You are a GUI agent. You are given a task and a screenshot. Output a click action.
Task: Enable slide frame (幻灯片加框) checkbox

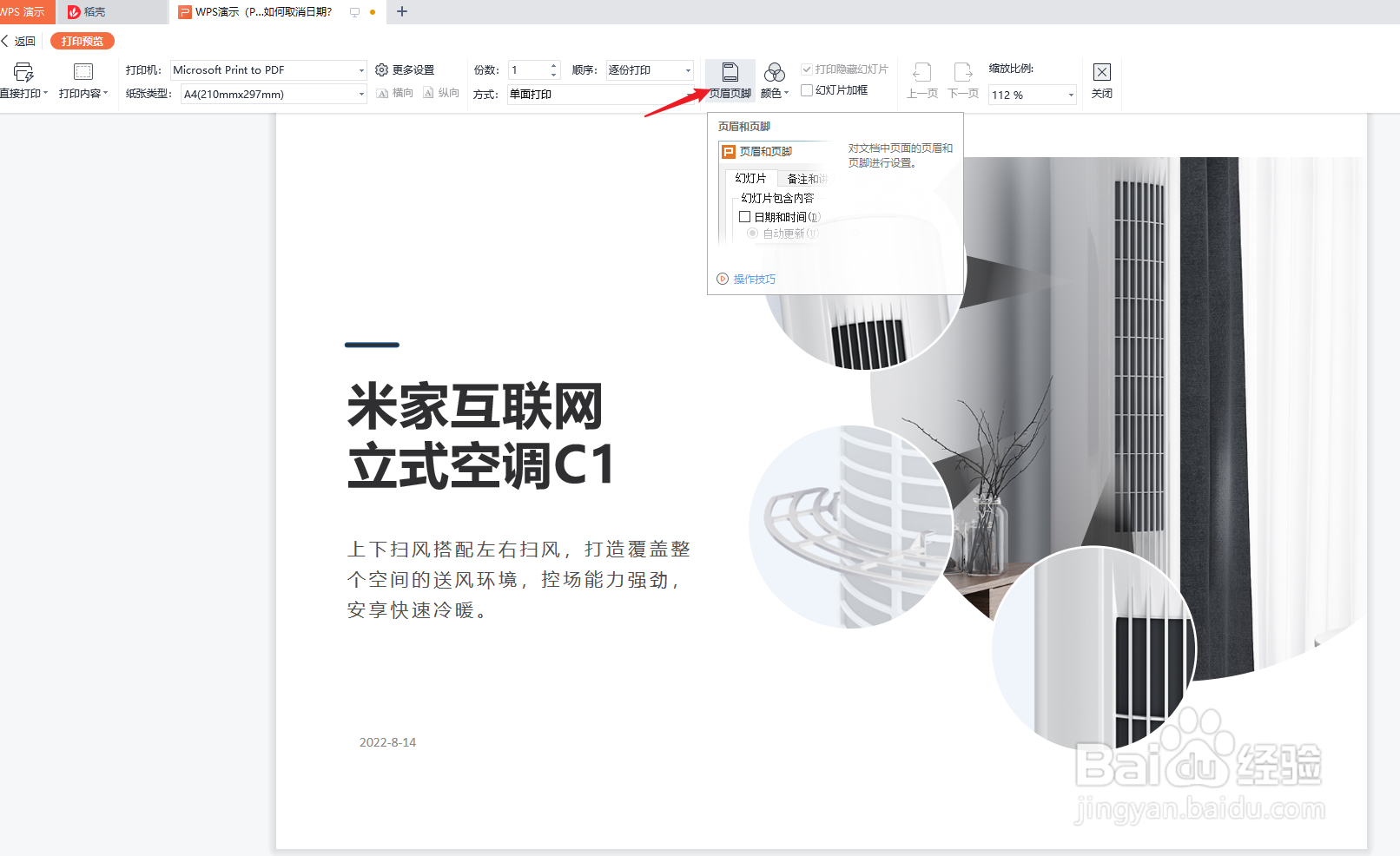coord(807,90)
